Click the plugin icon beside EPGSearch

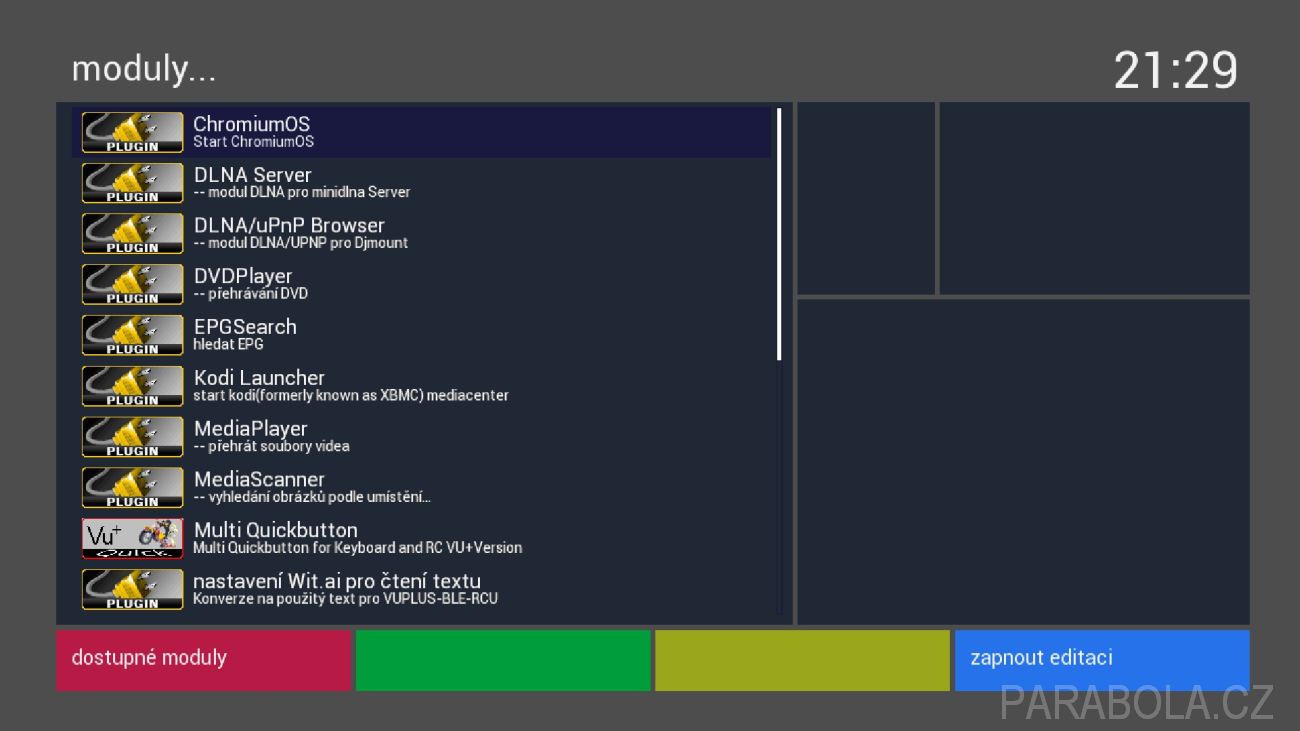132,335
